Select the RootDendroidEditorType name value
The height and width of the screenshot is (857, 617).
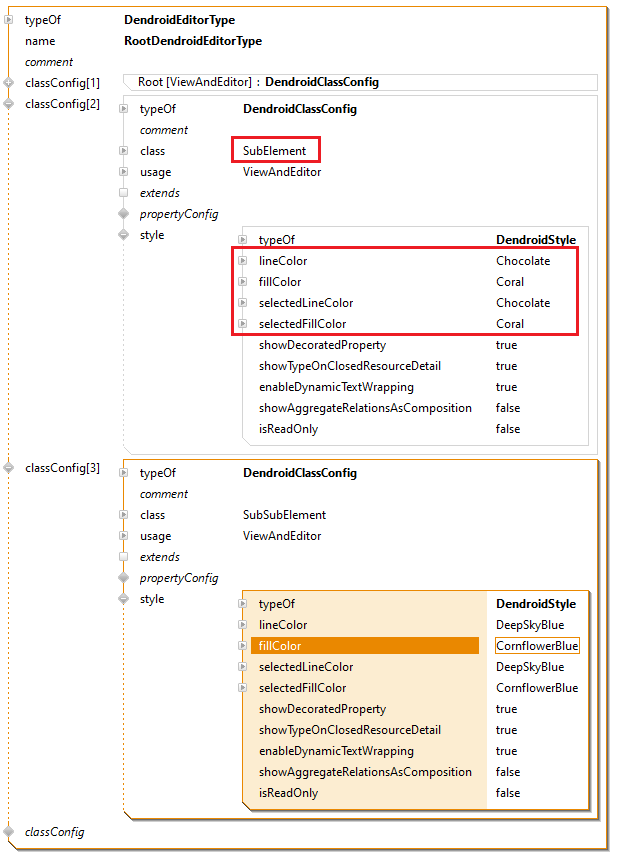coord(193,41)
